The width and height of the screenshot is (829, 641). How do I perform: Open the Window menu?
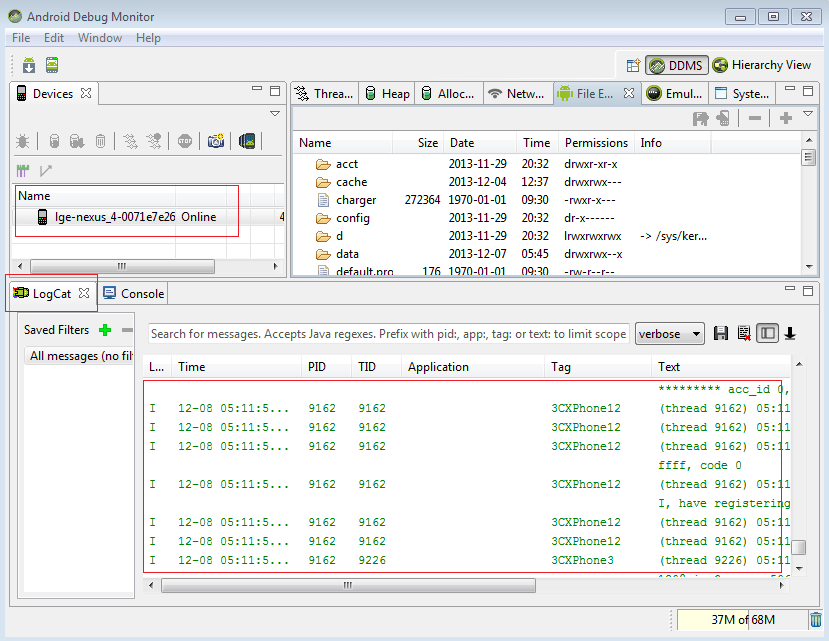100,38
